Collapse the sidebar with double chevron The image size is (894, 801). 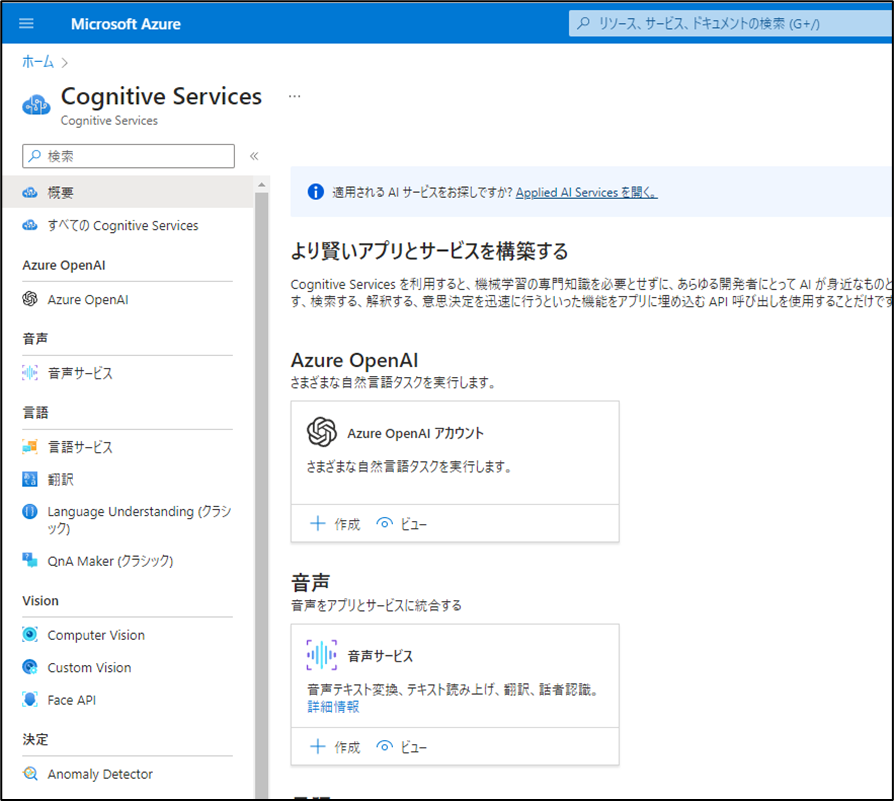pyautogui.click(x=254, y=156)
